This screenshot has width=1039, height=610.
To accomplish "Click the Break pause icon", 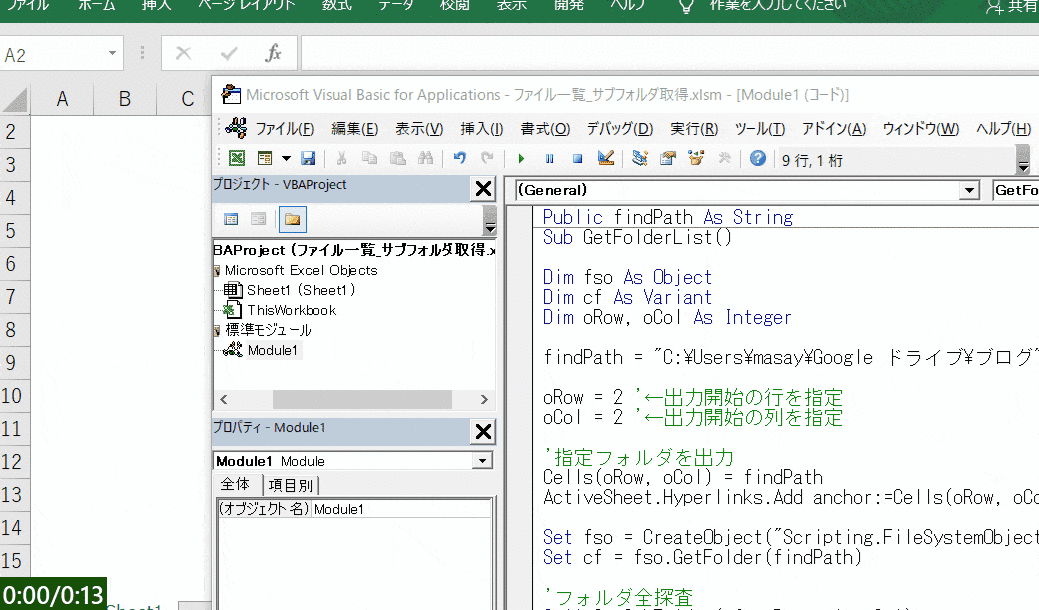I will coord(549,158).
